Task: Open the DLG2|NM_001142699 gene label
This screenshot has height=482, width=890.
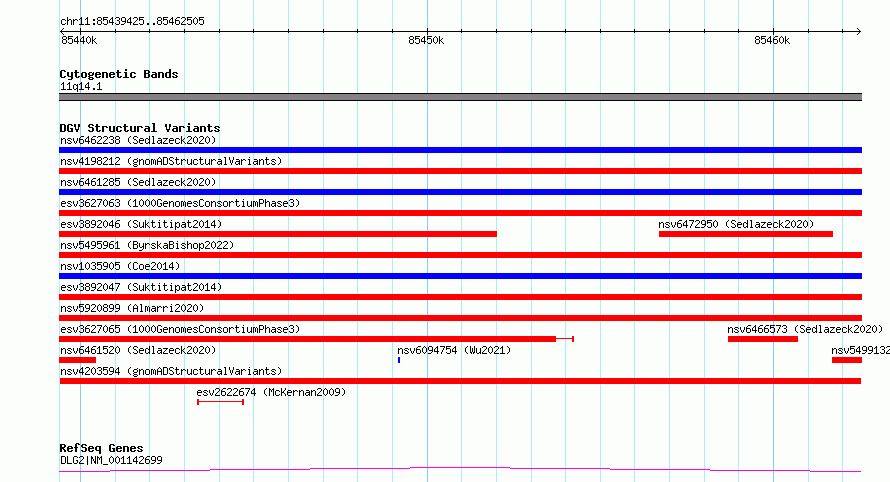Action: (111, 460)
